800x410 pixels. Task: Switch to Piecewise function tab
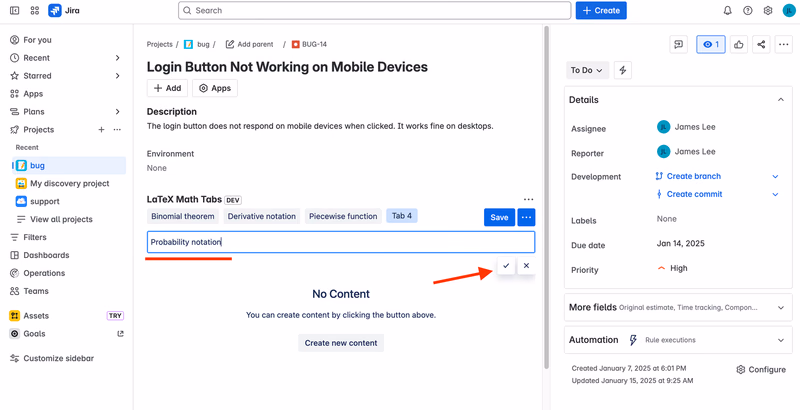(343, 216)
